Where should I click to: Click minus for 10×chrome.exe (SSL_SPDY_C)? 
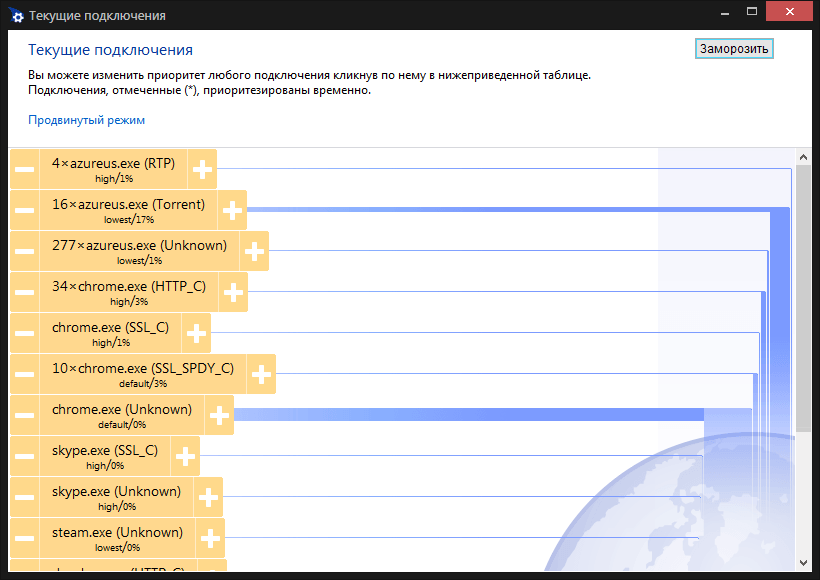[25, 374]
